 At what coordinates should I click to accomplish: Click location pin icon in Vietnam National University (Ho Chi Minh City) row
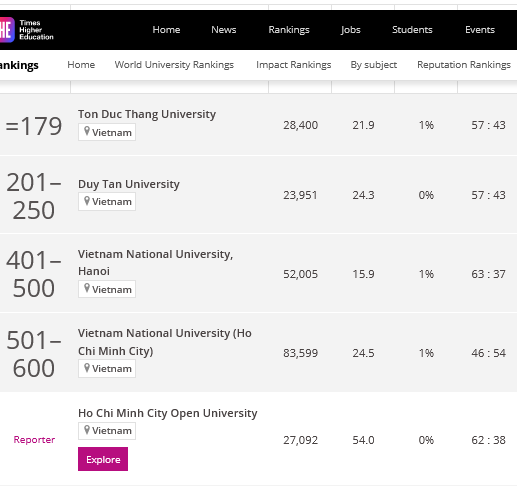coord(87,367)
